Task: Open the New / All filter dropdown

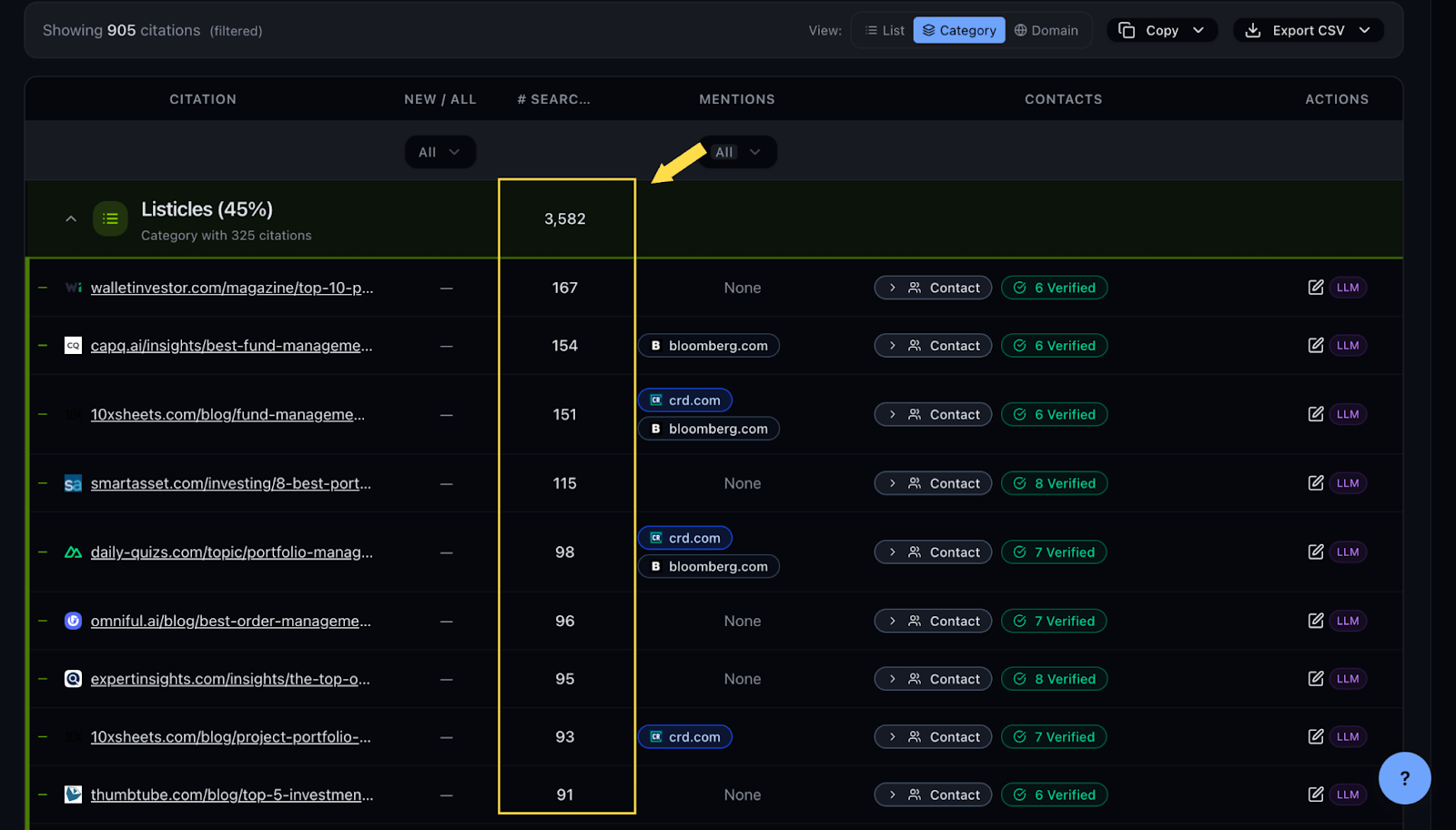Action: point(440,152)
